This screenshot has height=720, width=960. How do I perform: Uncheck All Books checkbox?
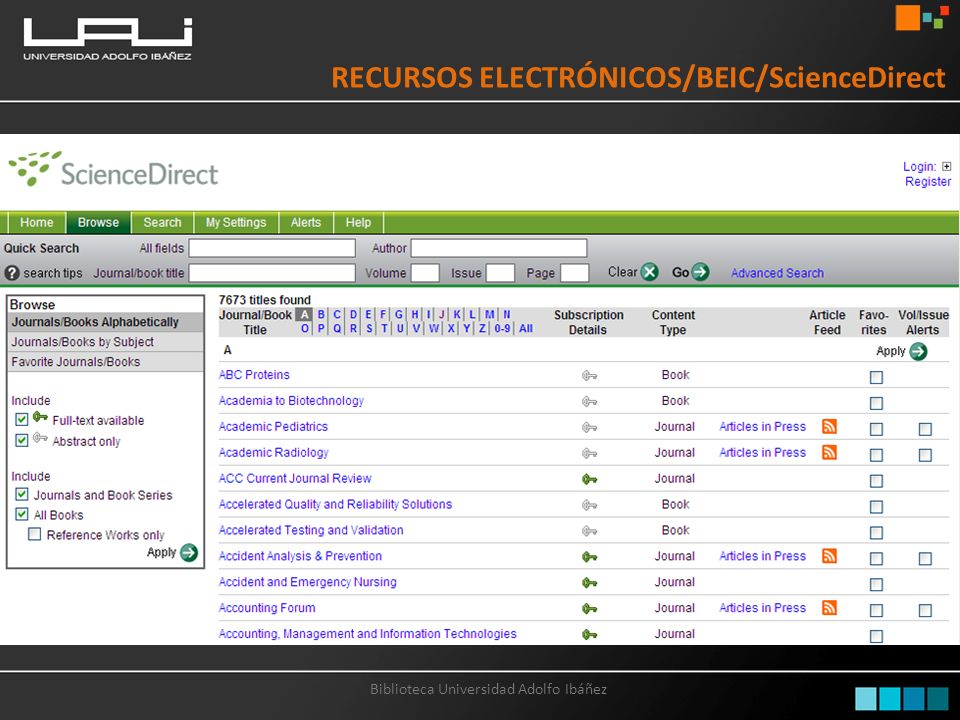tap(21, 514)
